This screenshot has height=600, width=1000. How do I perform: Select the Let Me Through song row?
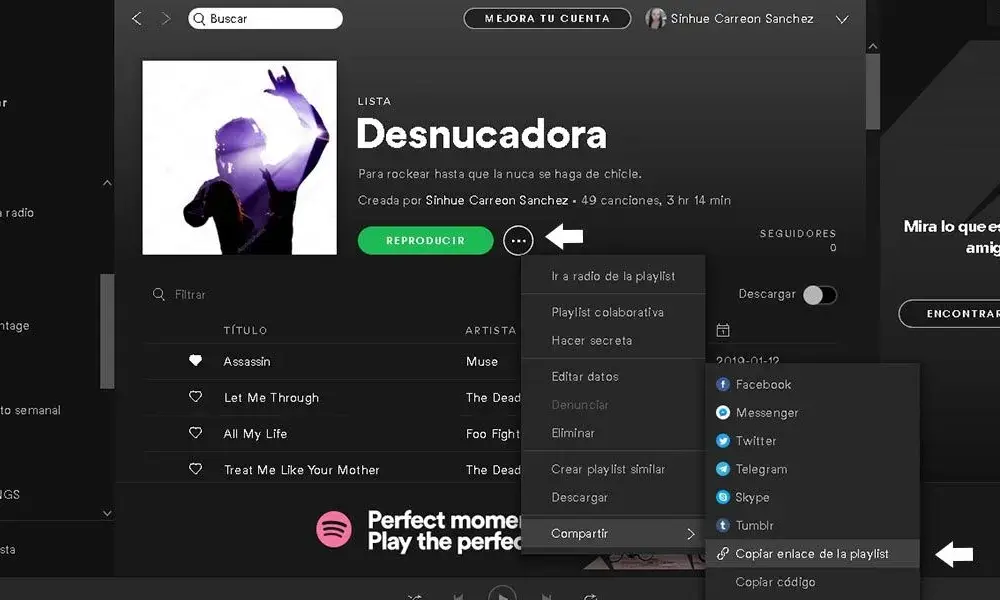(333, 397)
